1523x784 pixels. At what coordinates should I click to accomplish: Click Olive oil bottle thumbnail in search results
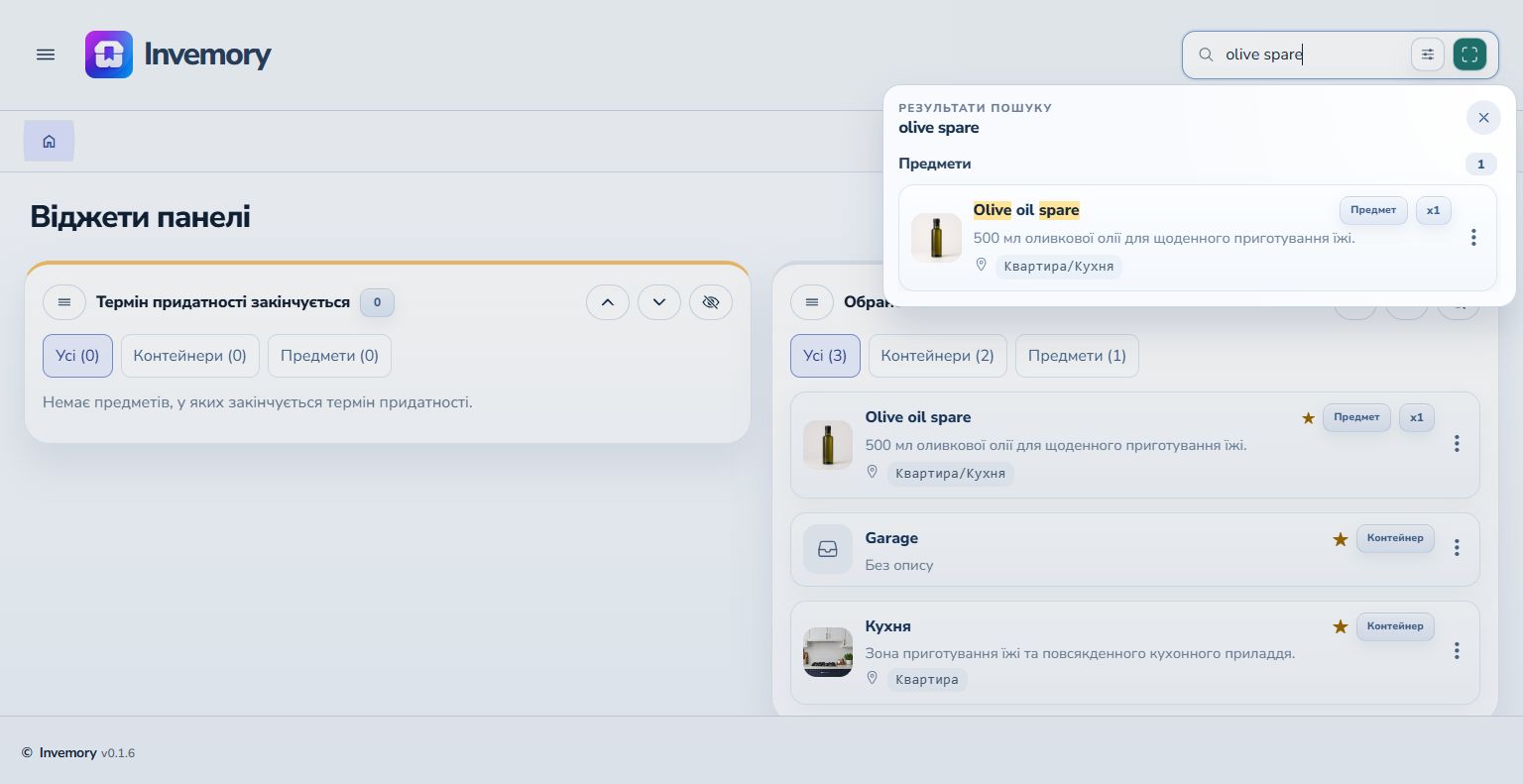tap(937, 238)
